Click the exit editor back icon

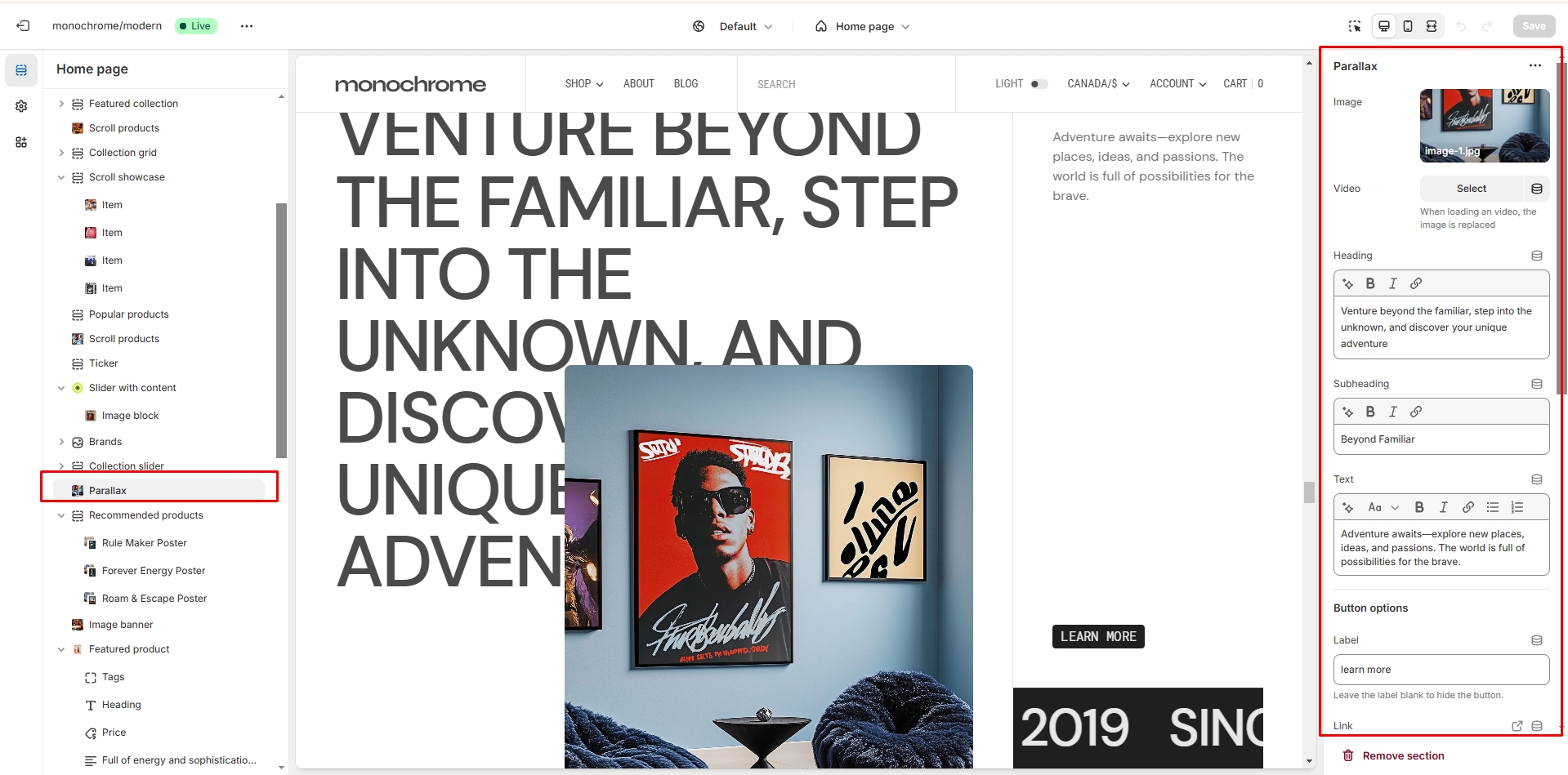pos(23,26)
